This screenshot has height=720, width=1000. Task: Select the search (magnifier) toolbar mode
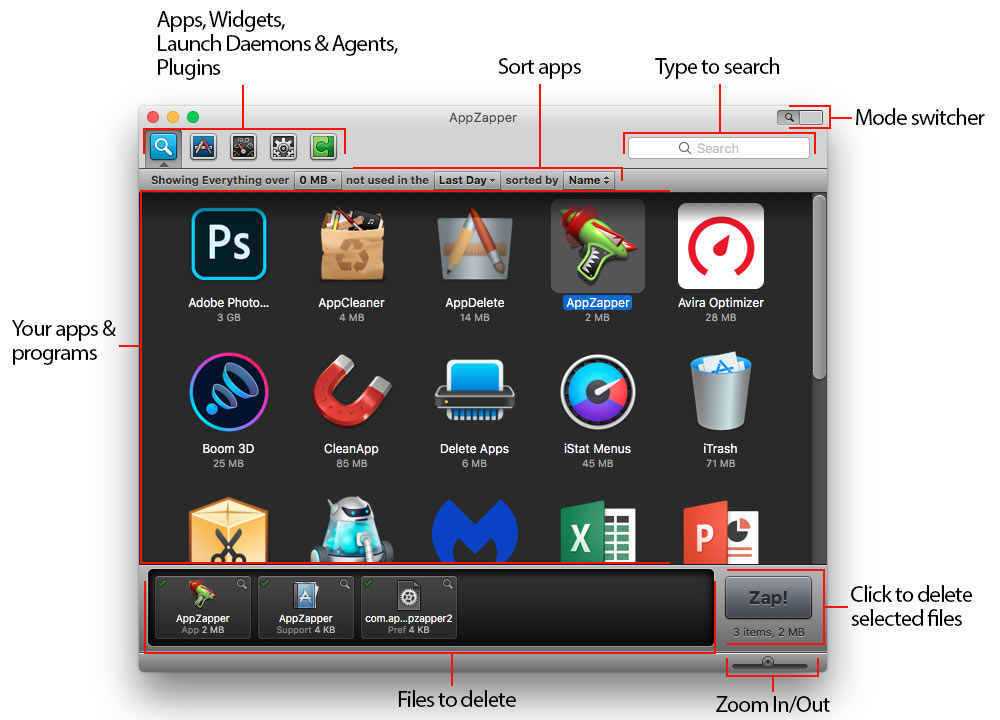[163, 147]
